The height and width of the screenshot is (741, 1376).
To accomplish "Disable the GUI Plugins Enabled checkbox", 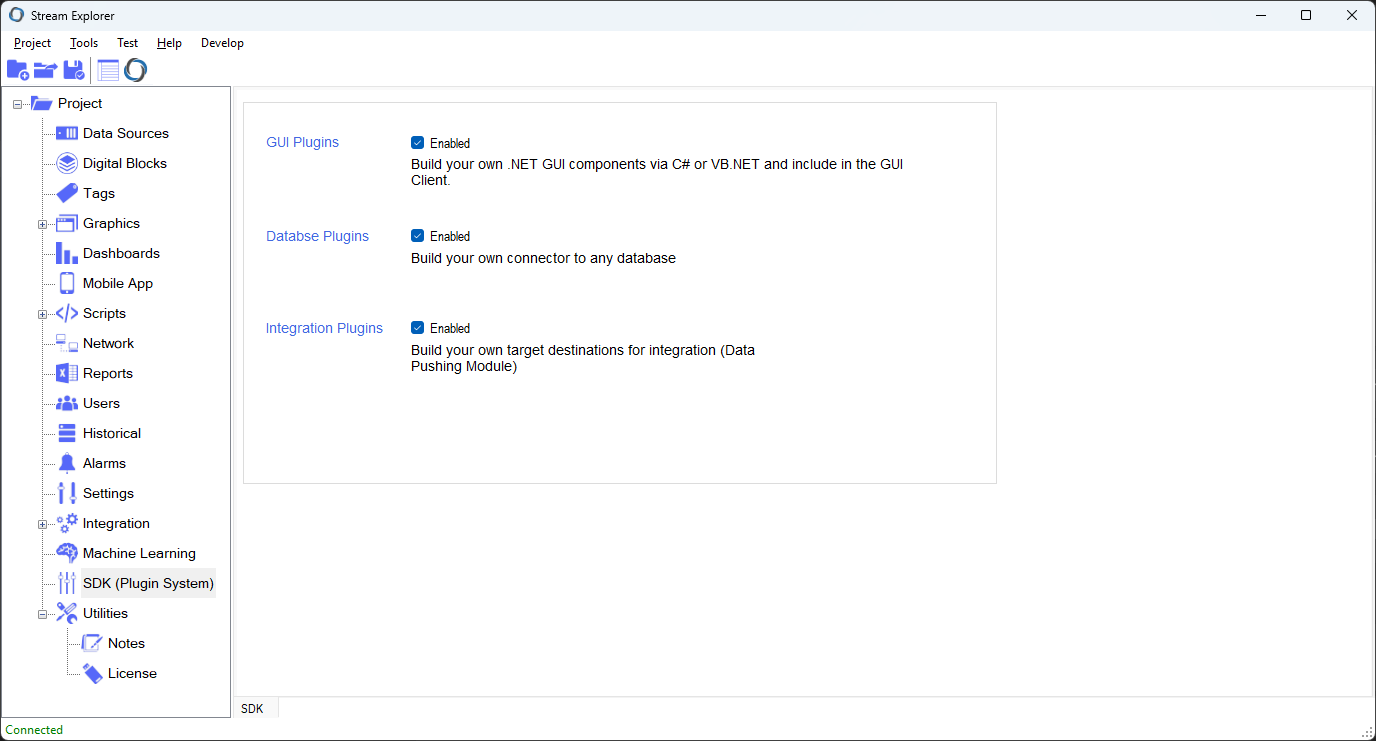I will (x=418, y=143).
